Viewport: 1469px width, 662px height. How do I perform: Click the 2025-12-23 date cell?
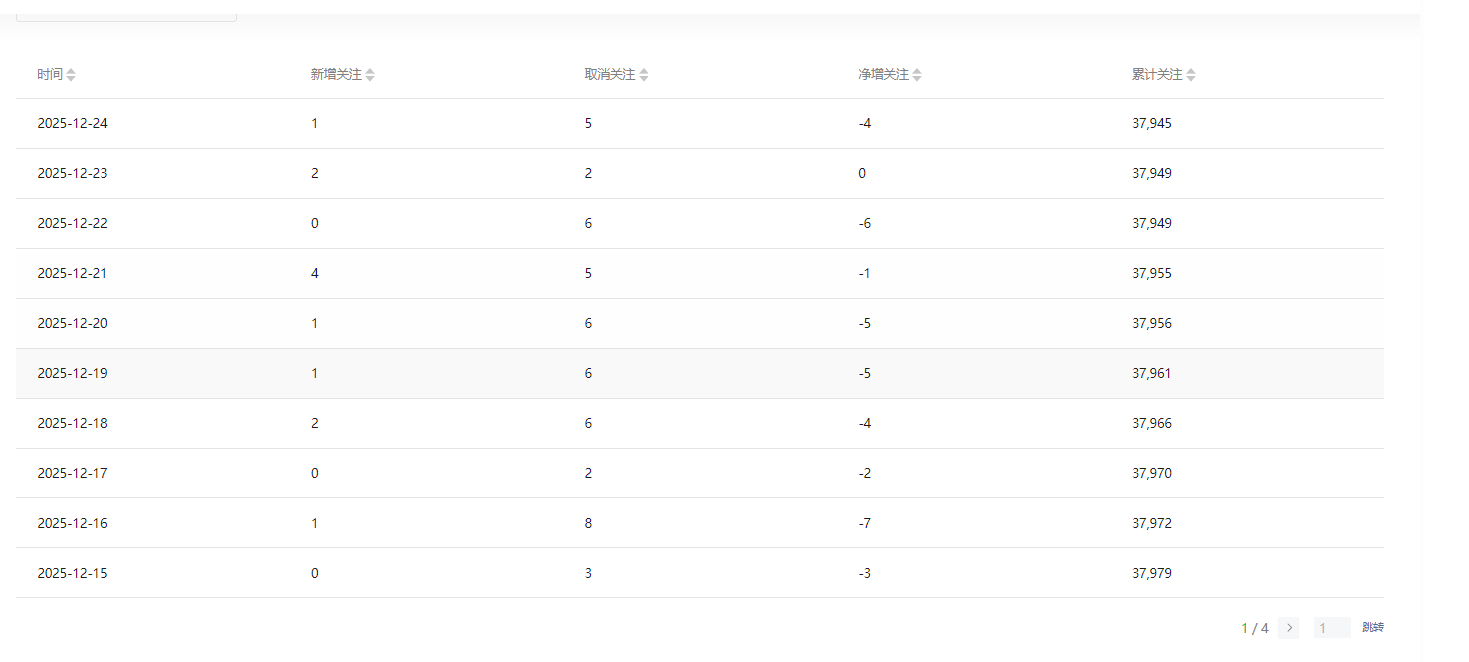pyautogui.click(x=72, y=174)
